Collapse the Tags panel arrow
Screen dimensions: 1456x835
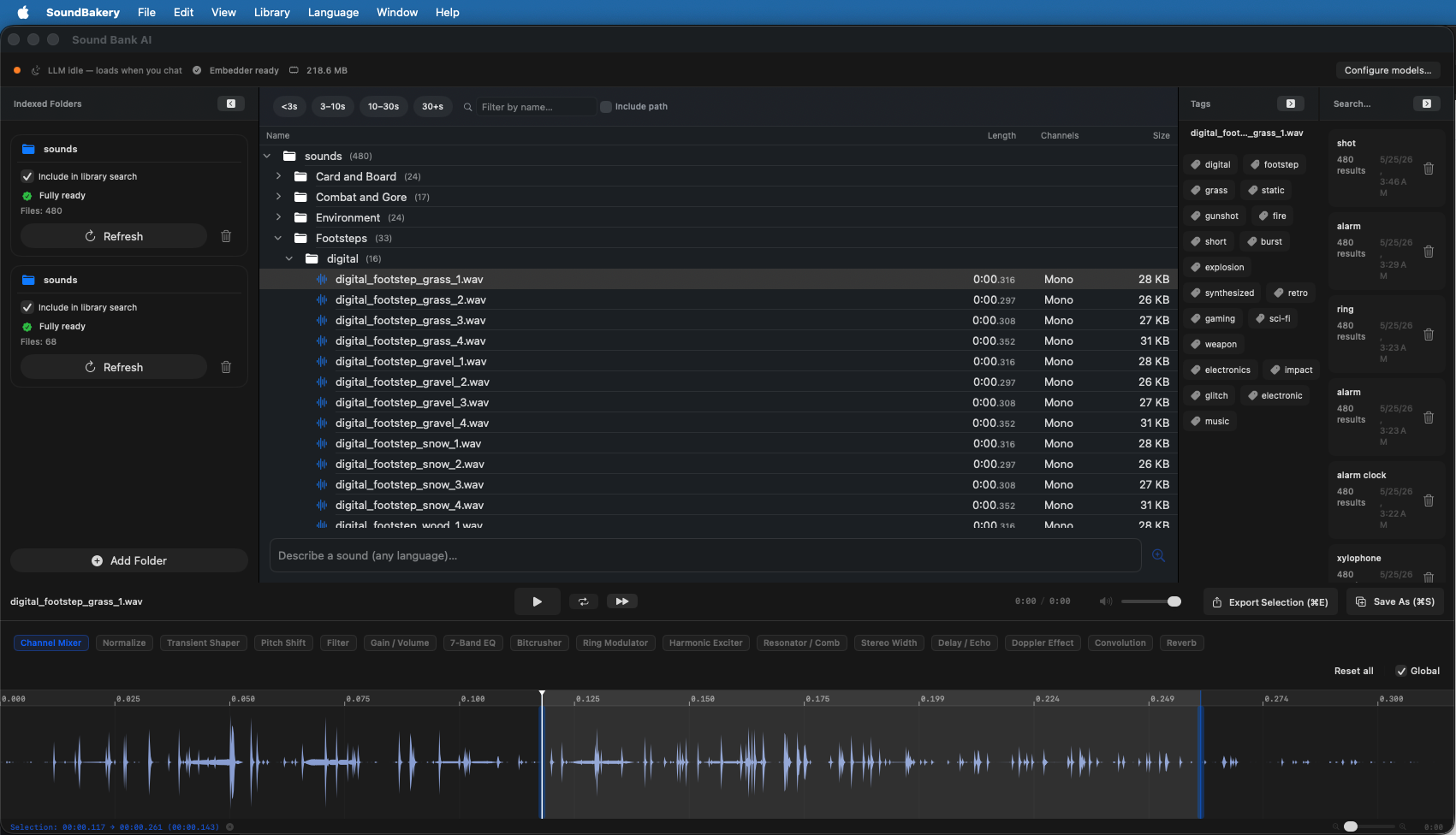(x=1291, y=104)
